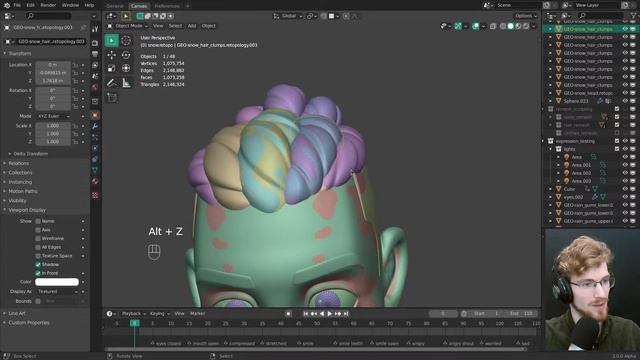
Task: Open the Render menu
Action: click(x=48, y=5)
